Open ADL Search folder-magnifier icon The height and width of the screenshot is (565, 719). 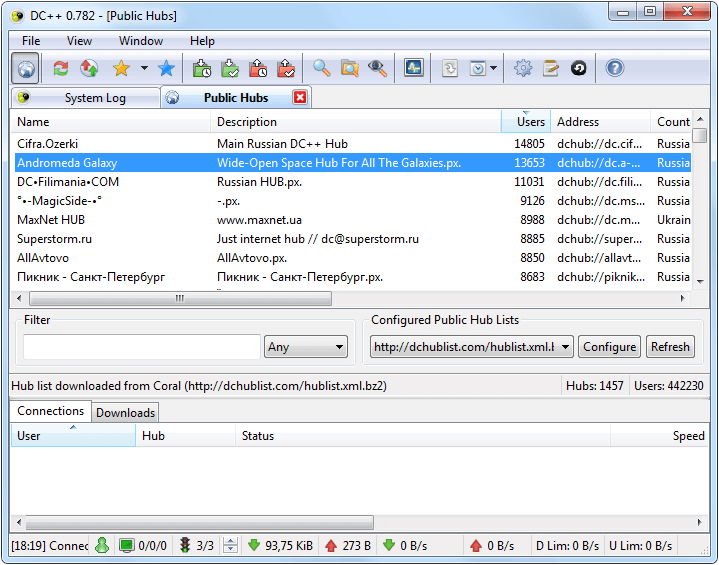click(x=349, y=69)
